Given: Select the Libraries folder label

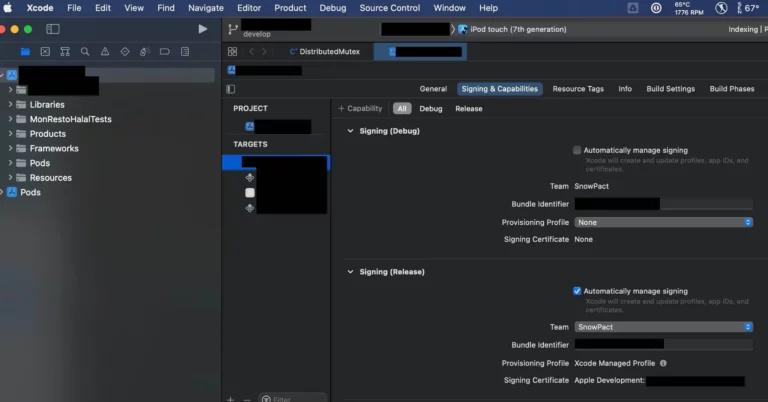Looking at the screenshot, I should pyautogui.click(x=47, y=104).
